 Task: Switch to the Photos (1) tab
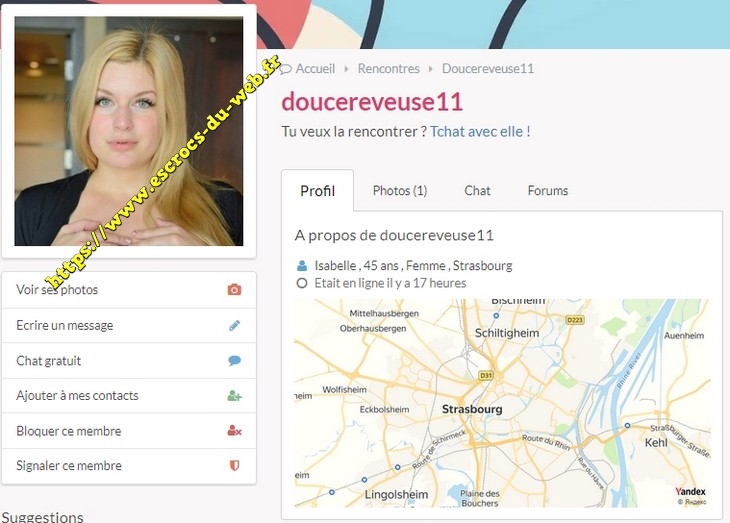399,191
